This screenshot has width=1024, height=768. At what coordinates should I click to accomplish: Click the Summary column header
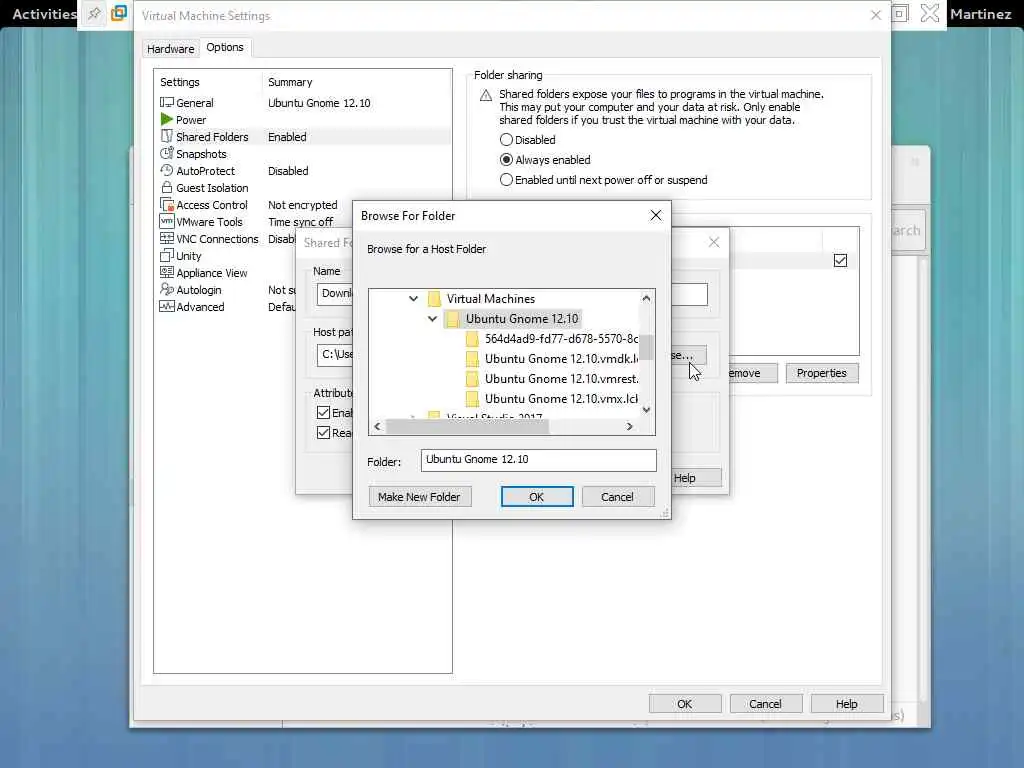(x=290, y=82)
